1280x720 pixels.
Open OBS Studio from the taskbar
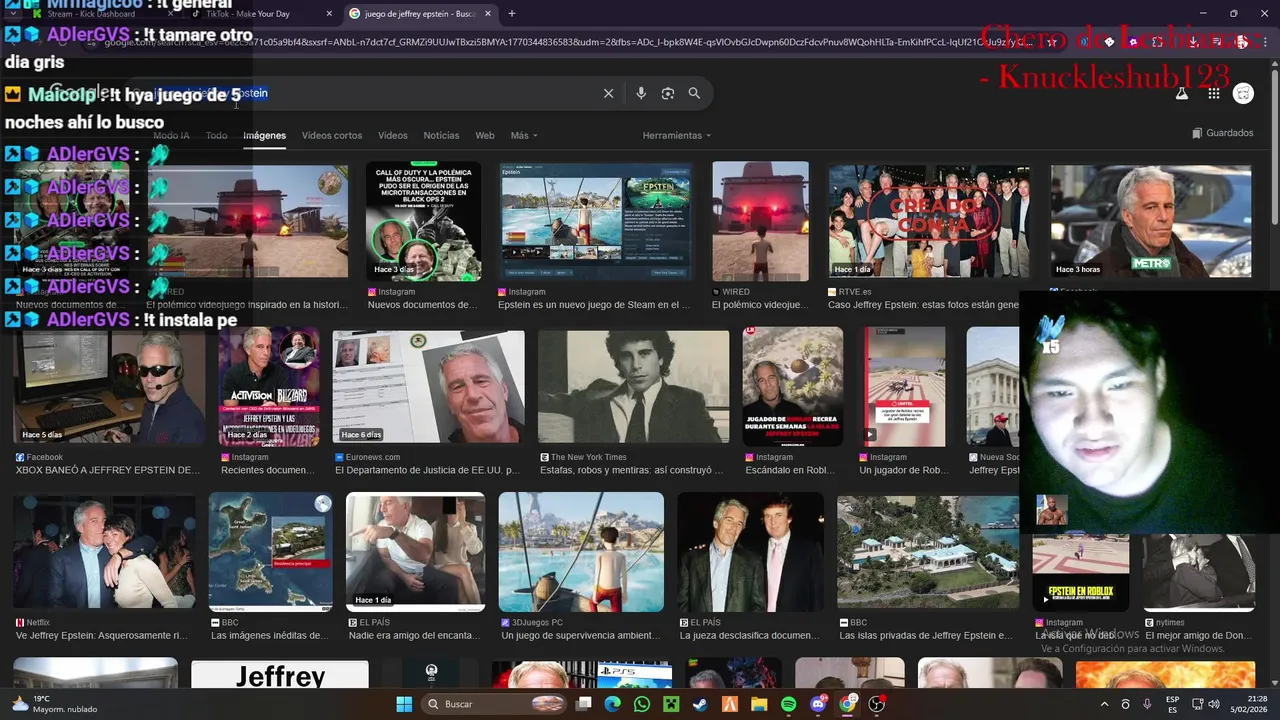coord(877,704)
